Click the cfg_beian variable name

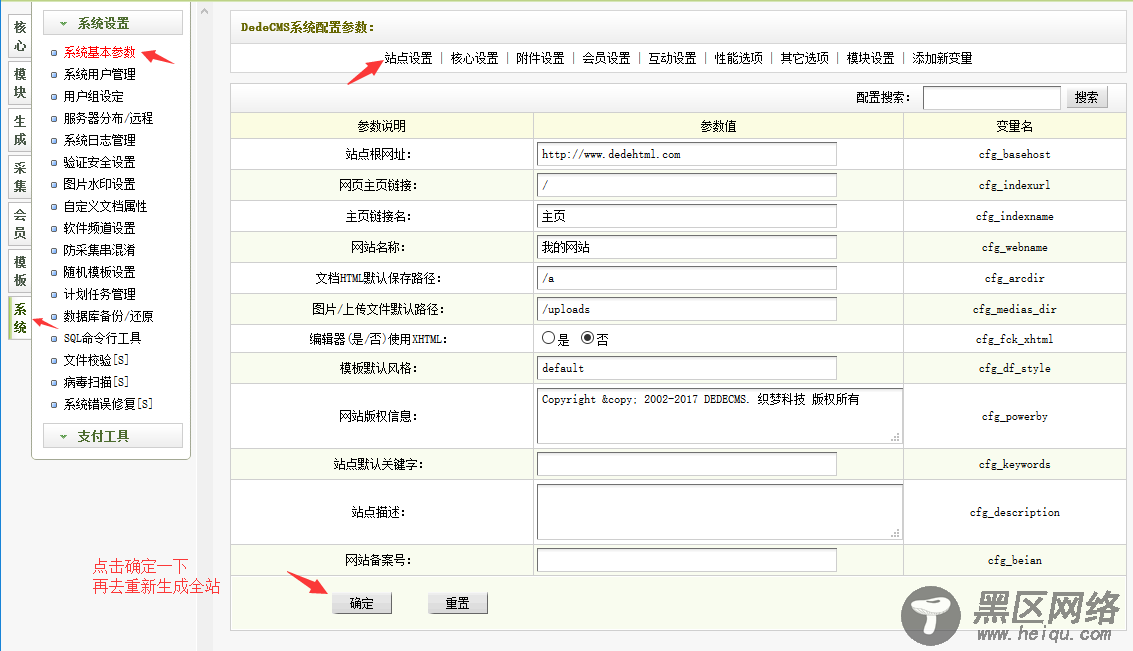1014,560
